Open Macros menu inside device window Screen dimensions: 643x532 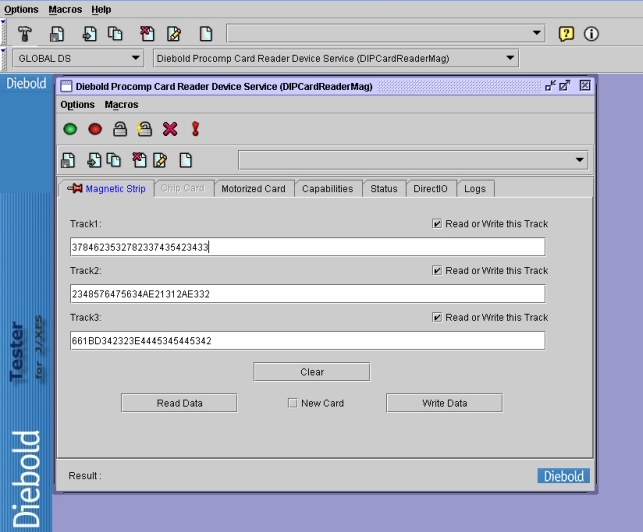point(121,105)
